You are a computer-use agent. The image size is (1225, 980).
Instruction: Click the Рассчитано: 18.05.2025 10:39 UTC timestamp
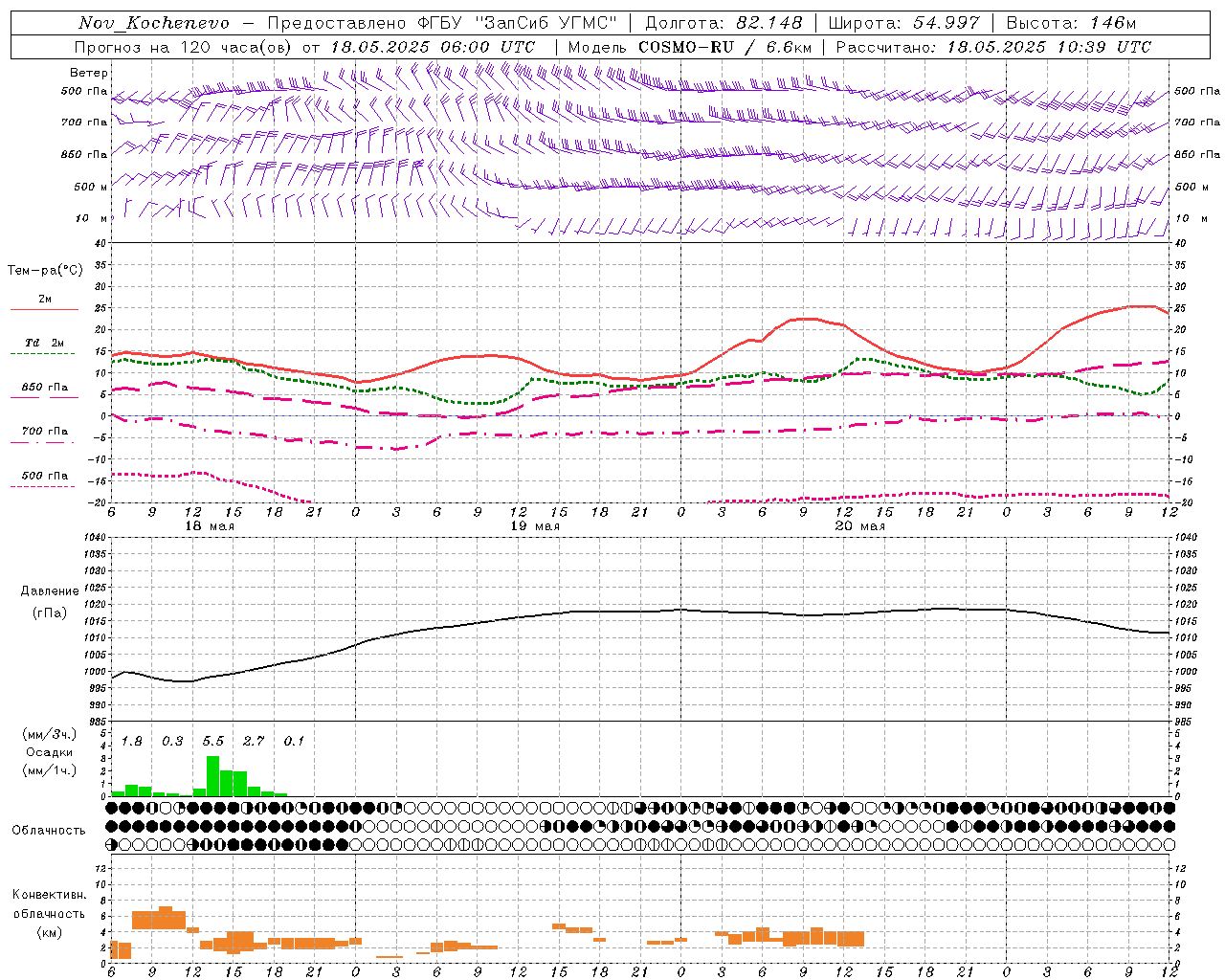pos(993,47)
